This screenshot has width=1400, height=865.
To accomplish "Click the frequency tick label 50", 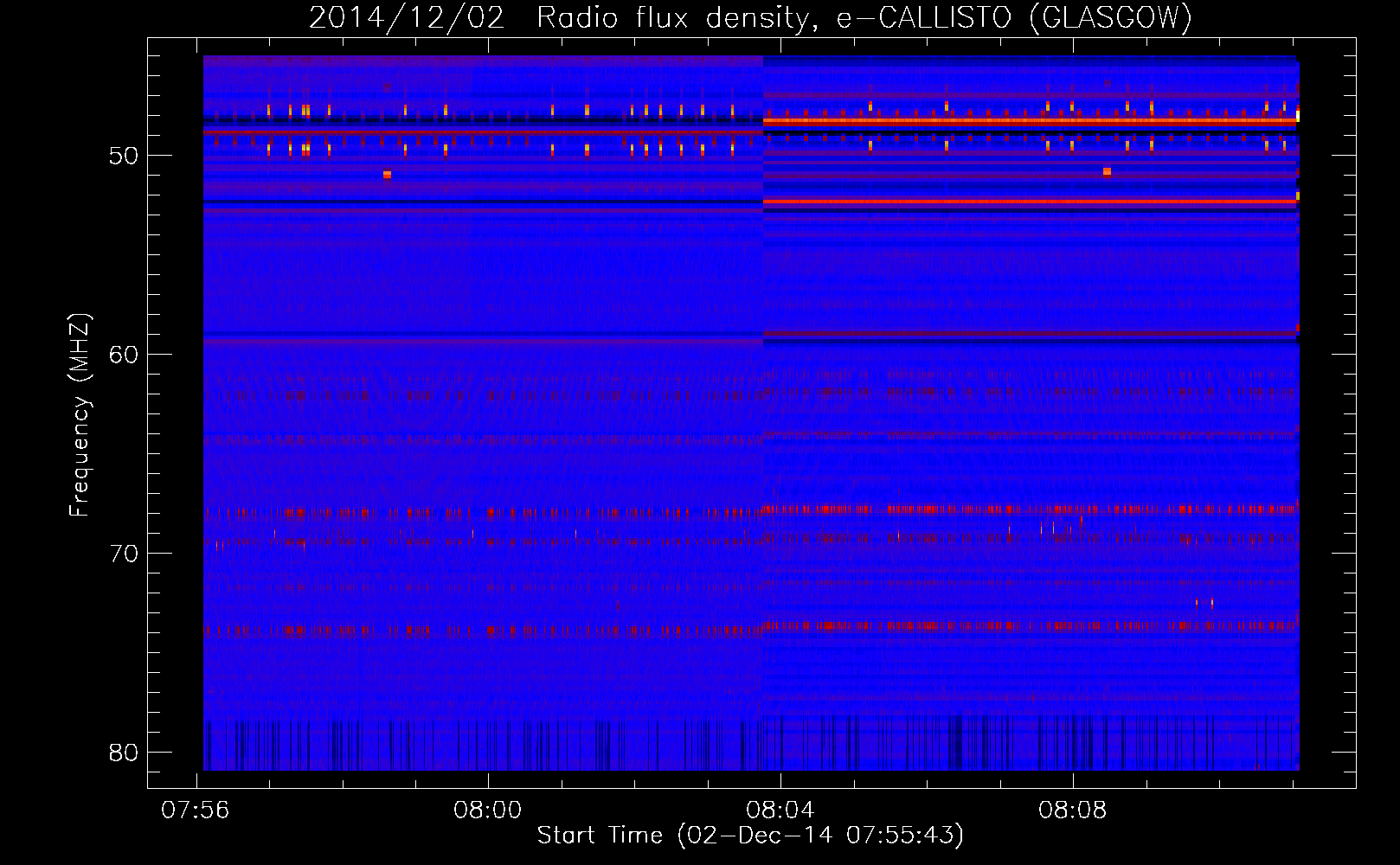I will point(124,156).
